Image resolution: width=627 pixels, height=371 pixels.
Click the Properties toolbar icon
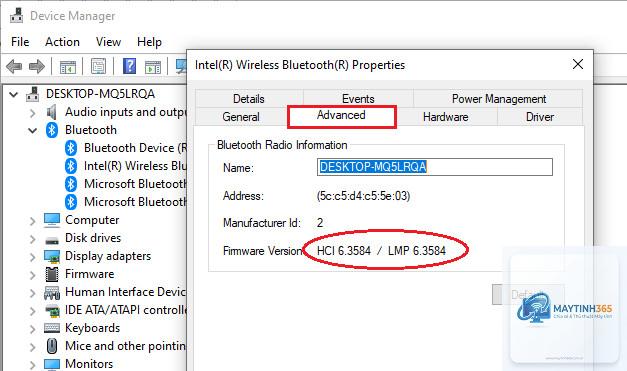[x=98, y=66]
